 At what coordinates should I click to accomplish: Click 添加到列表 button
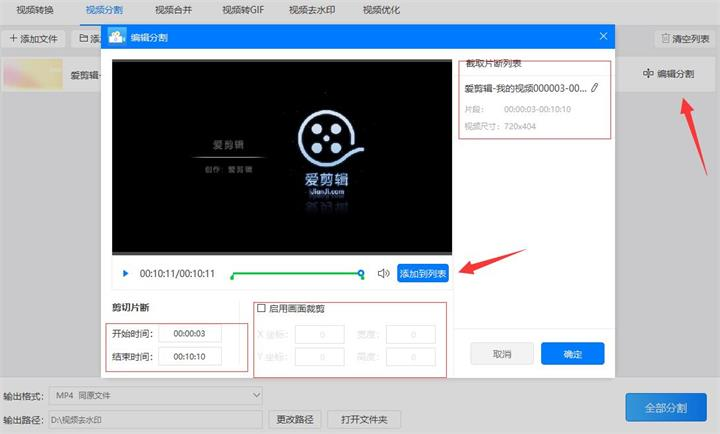[x=422, y=274]
